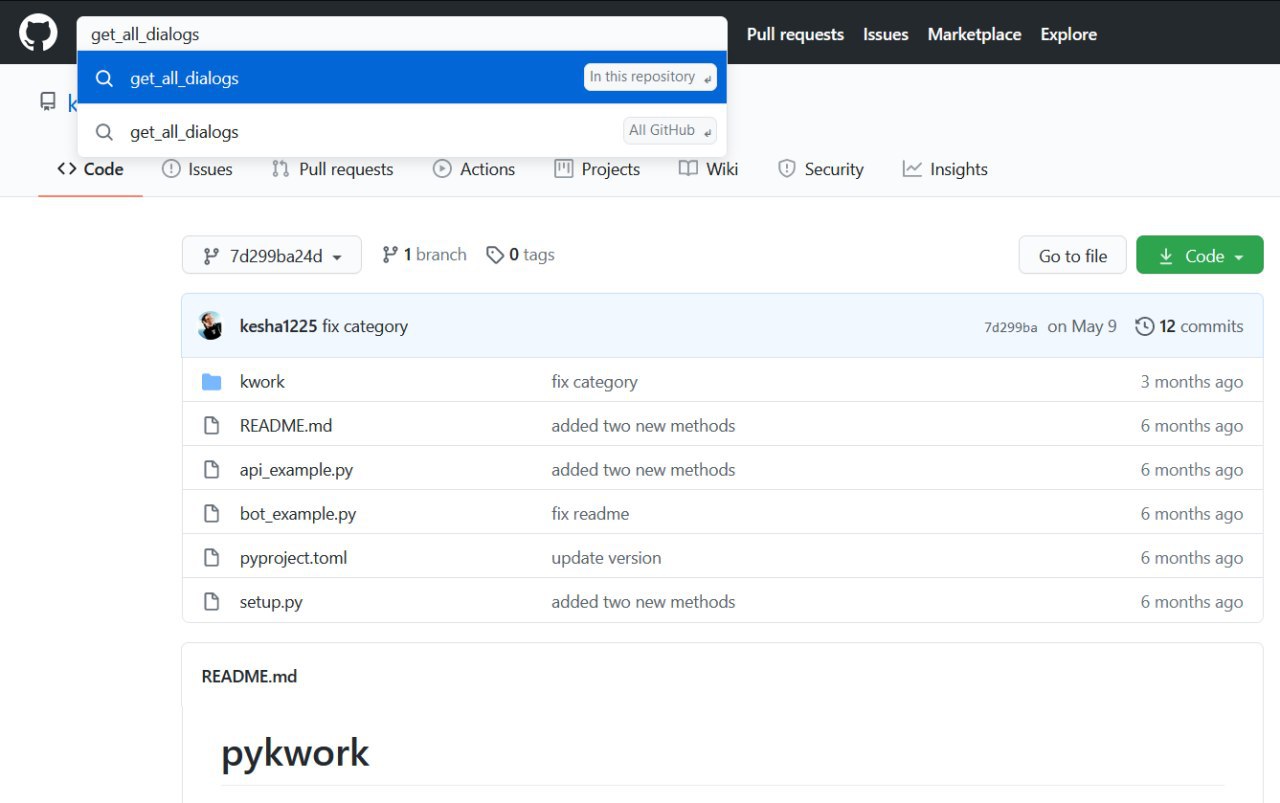Focus the GitHub search input field
Screen dimensions: 1280x803
(x=402, y=34)
